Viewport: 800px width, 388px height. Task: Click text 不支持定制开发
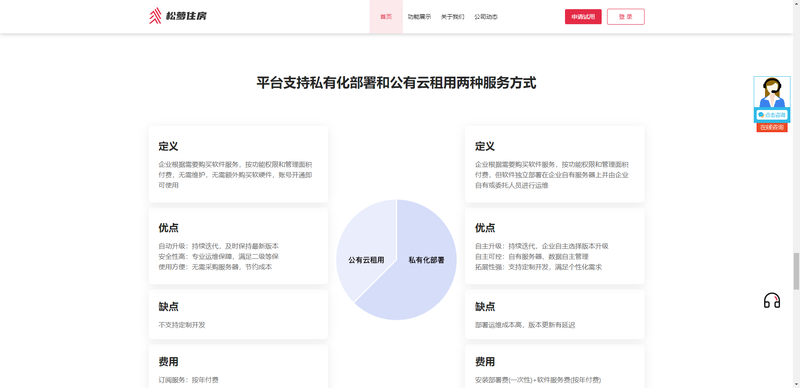pos(182,325)
